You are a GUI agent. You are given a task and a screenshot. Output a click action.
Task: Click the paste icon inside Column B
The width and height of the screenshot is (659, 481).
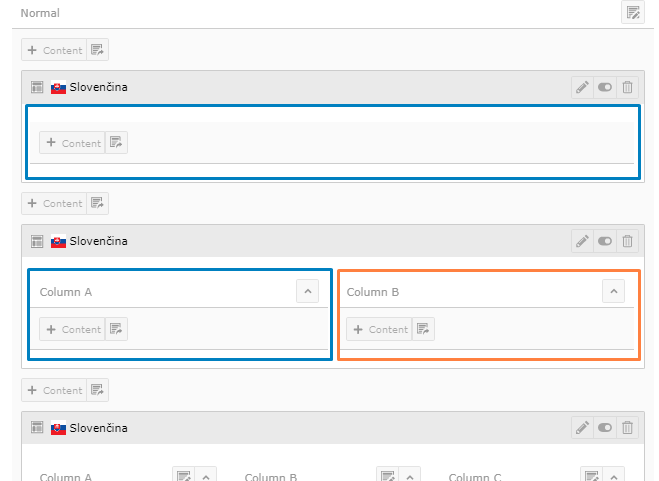(423, 329)
